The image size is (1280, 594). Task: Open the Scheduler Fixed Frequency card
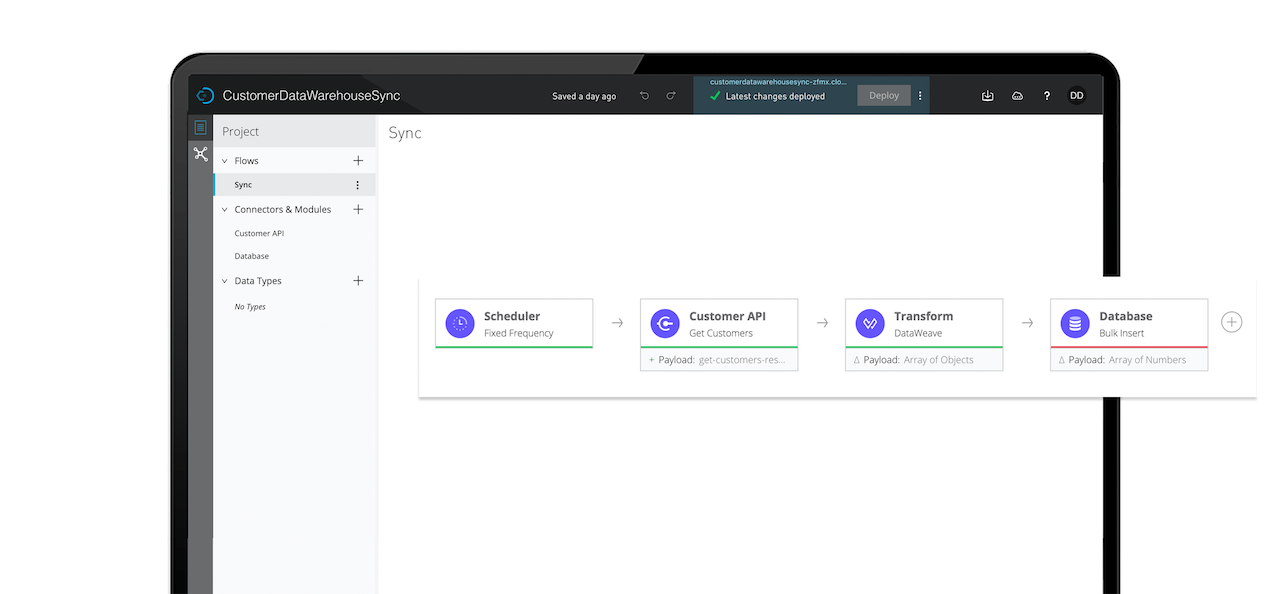pos(514,323)
